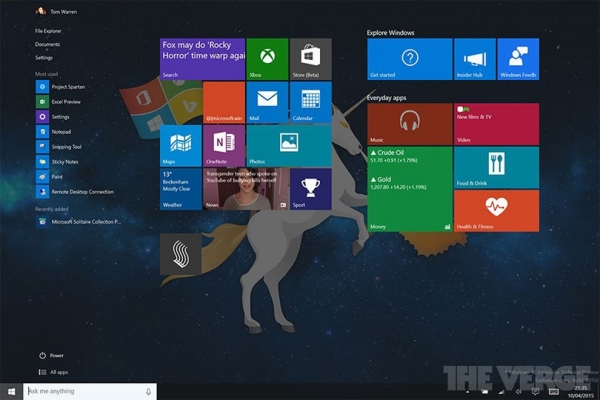Open Remote Desktop Connection
Screen dimensions: 600x400
75,191
